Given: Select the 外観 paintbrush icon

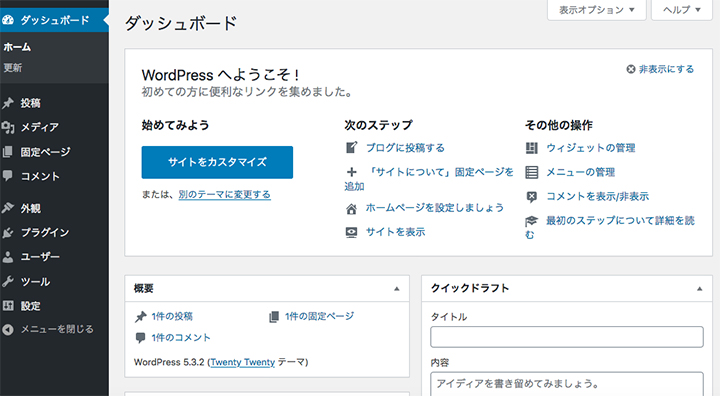Looking at the screenshot, I should pyautogui.click(x=8, y=208).
